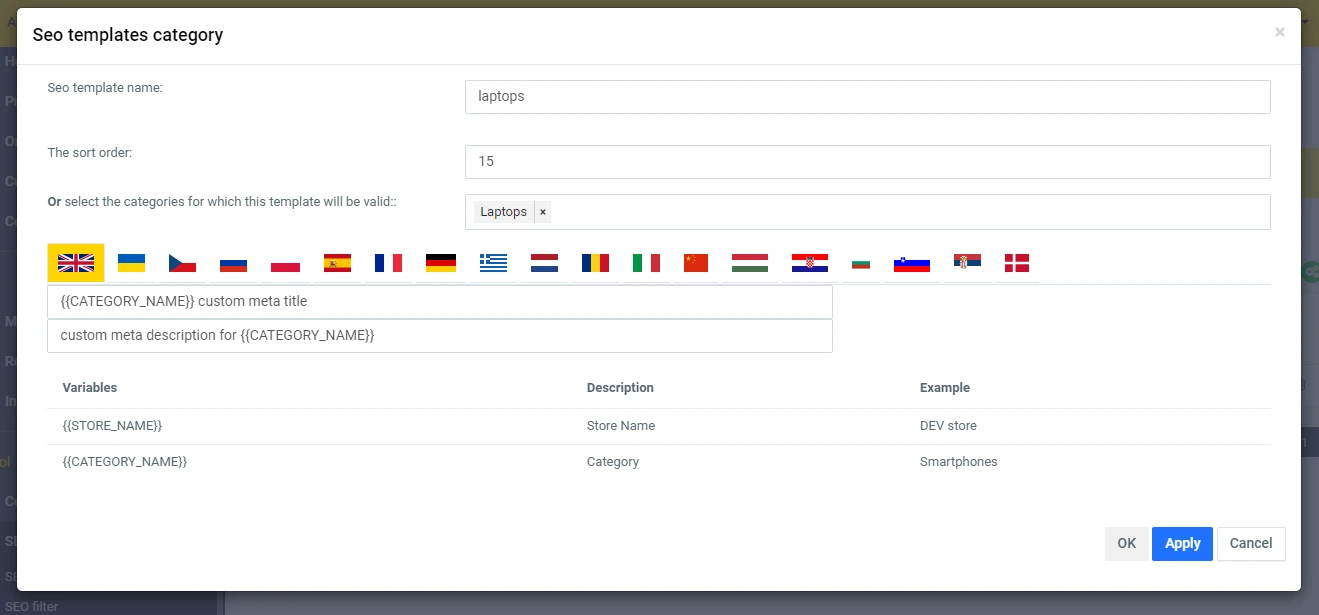Remove the Laptops category tag

pos(543,212)
